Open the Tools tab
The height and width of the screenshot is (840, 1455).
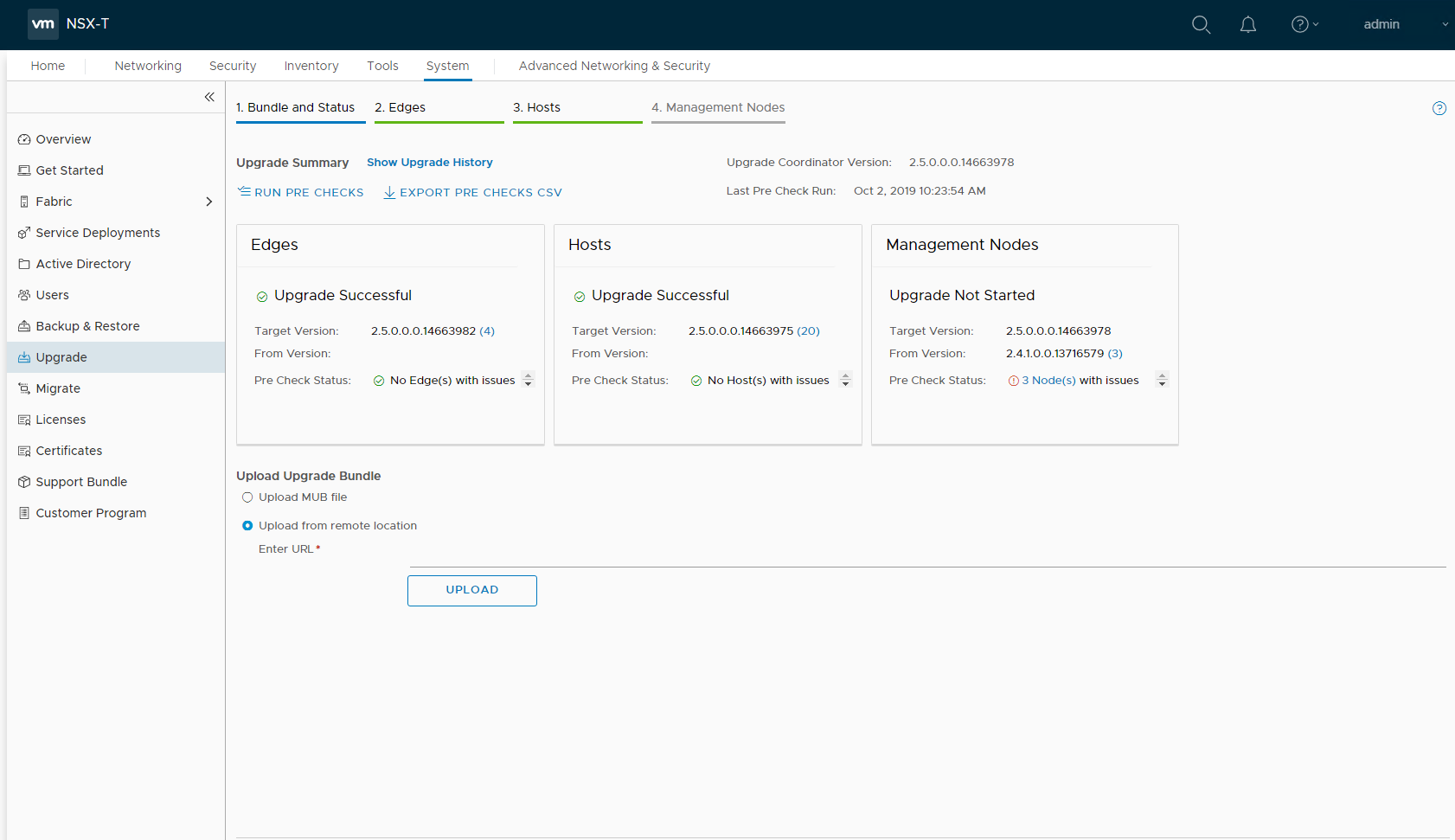(x=382, y=66)
